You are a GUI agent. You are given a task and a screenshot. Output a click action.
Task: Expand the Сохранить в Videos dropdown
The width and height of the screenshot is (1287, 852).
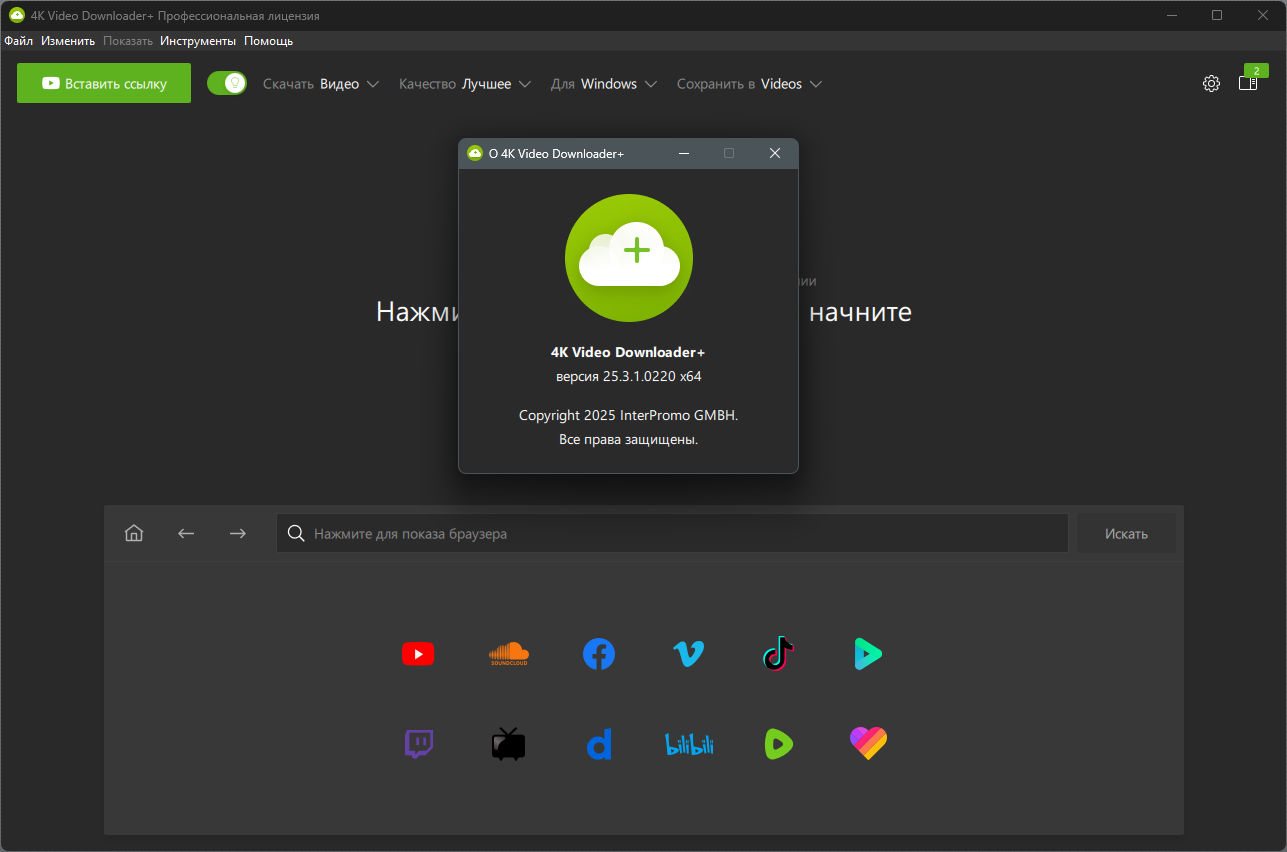[x=750, y=84]
